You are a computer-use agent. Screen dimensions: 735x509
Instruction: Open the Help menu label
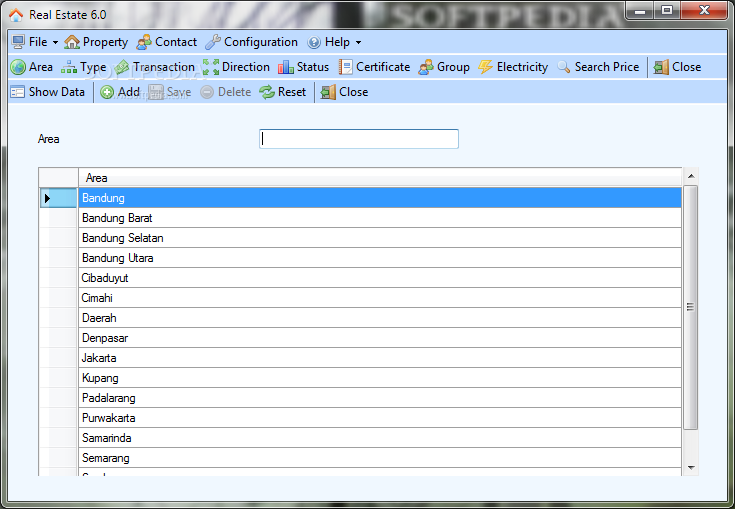pos(337,42)
